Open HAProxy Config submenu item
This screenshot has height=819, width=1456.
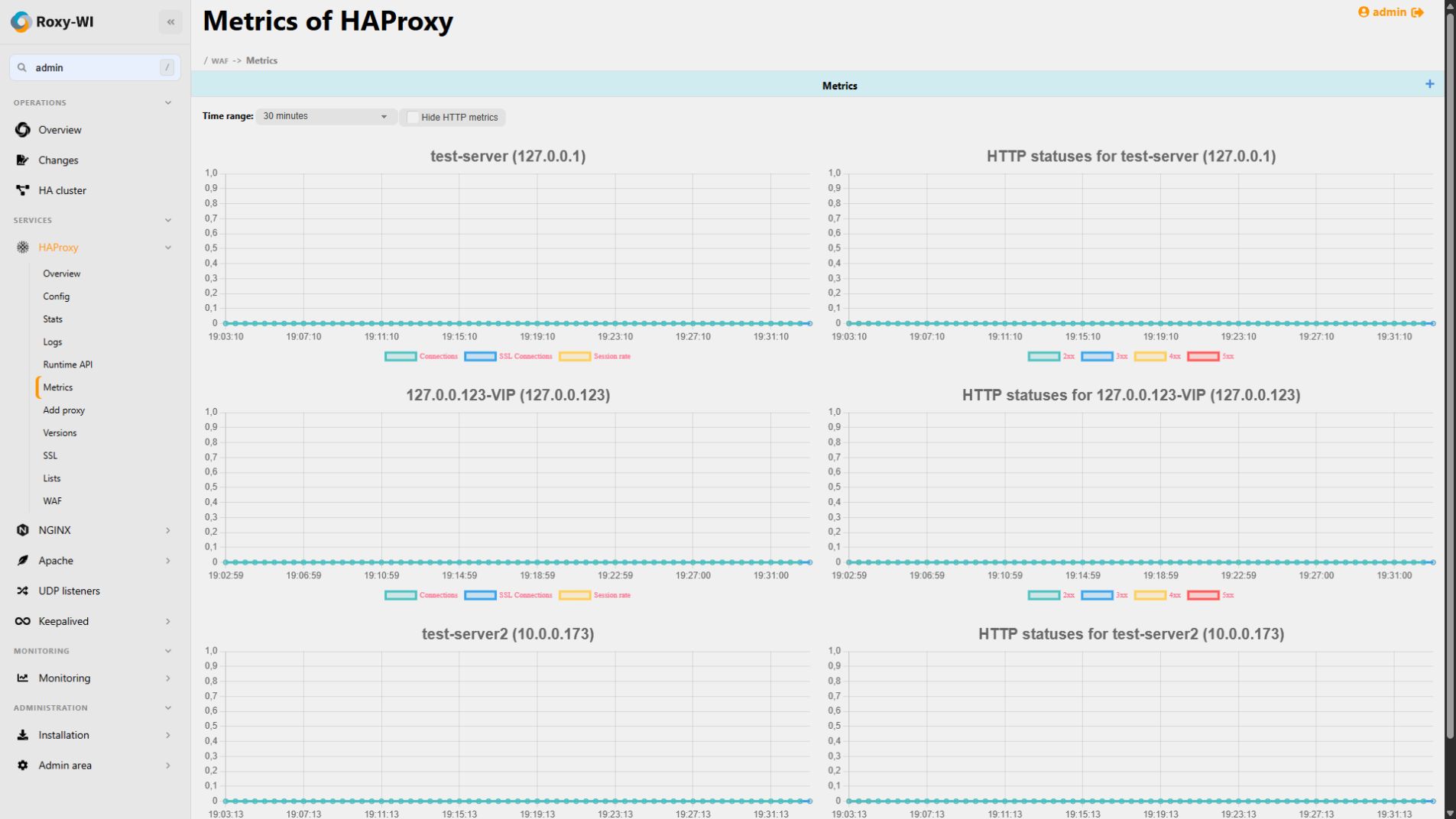56,296
